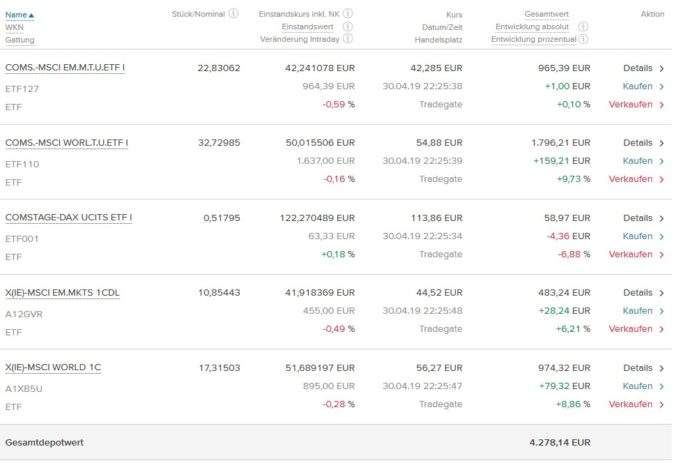Screen dimensions: 676x463
Task: Select WKN value ETF001
Action: coord(22,239)
